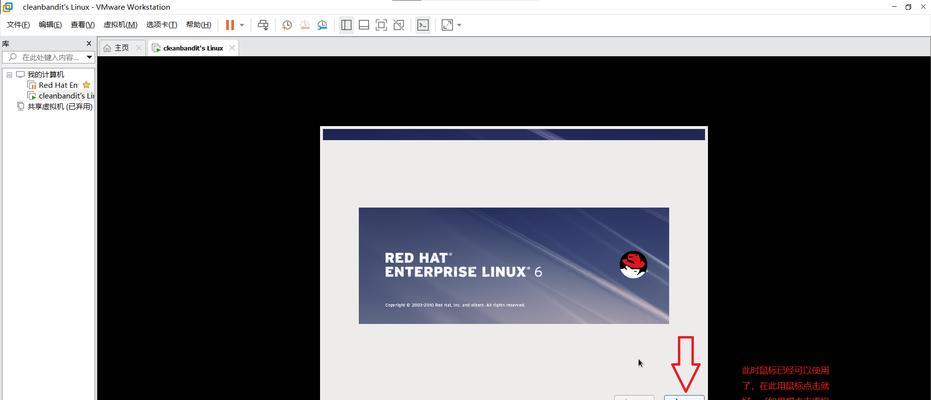Open the 查看(V) menu
Viewport: 931px width, 400px height.
click(x=83, y=25)
